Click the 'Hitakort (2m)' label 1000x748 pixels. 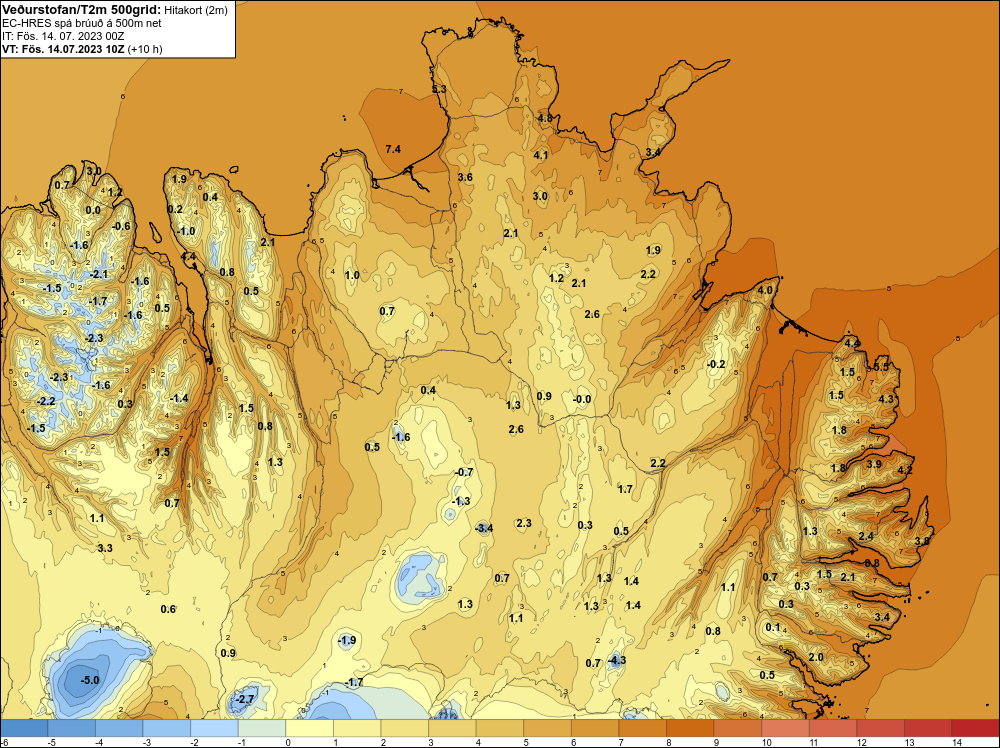click(x=196, y=10)
